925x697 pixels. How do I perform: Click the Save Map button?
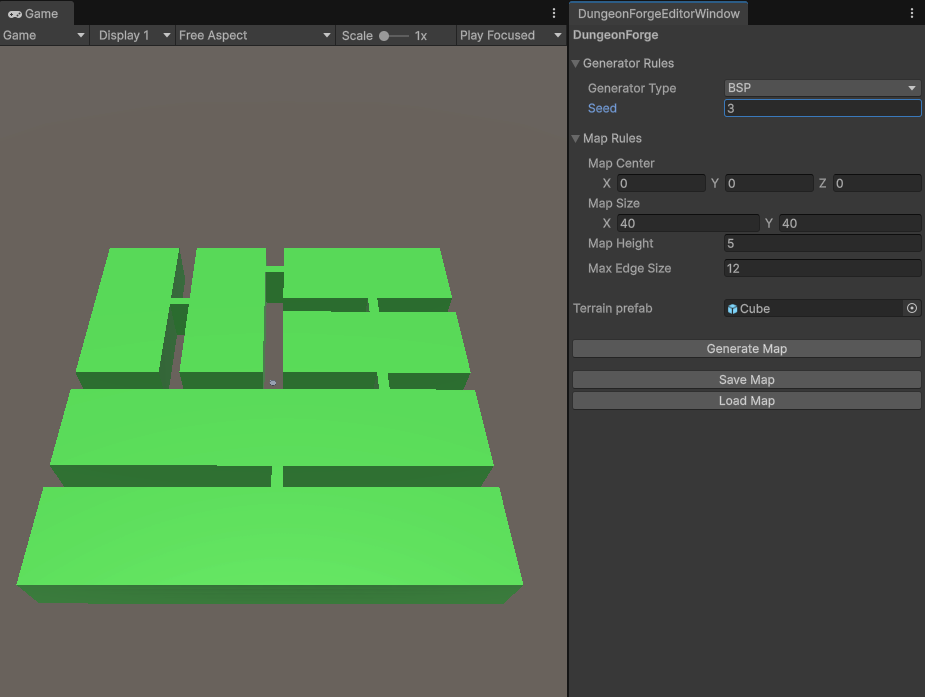[746, 380]
